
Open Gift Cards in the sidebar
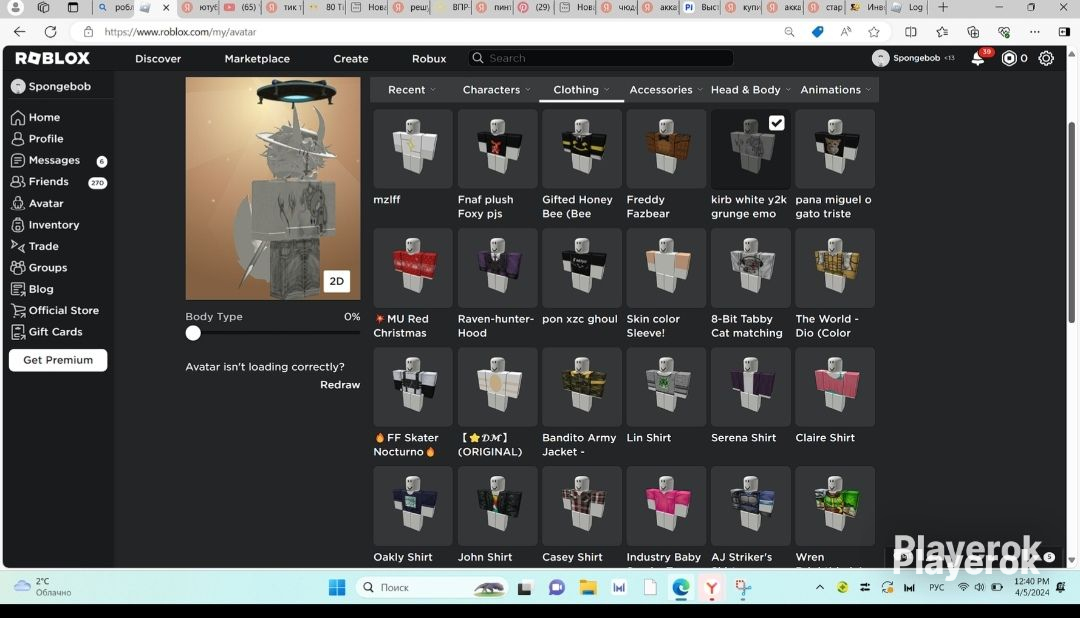coord(47,331)
